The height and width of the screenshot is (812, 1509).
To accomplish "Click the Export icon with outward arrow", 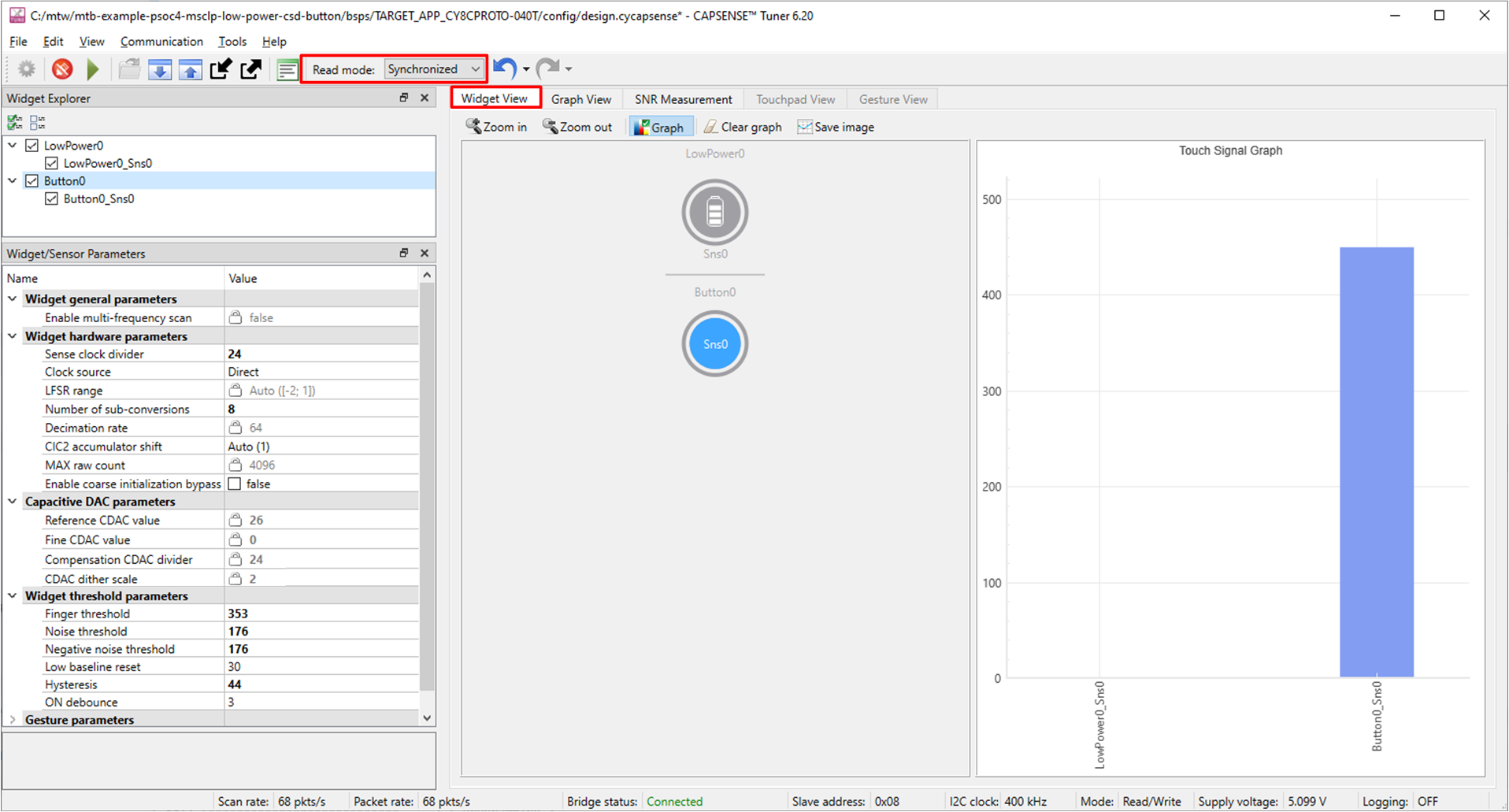I will point(250,69).
